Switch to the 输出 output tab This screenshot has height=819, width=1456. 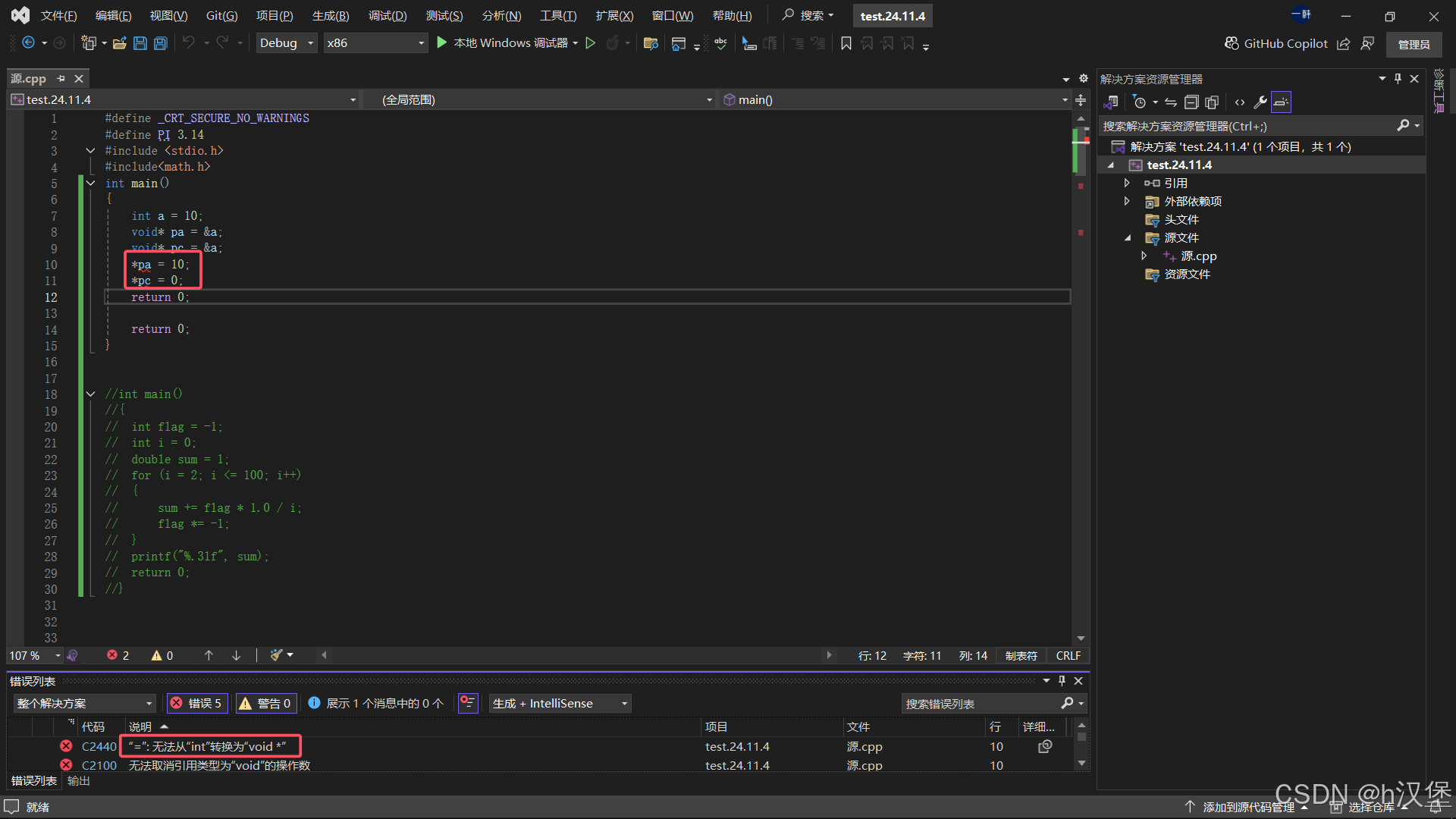point(79,780)
